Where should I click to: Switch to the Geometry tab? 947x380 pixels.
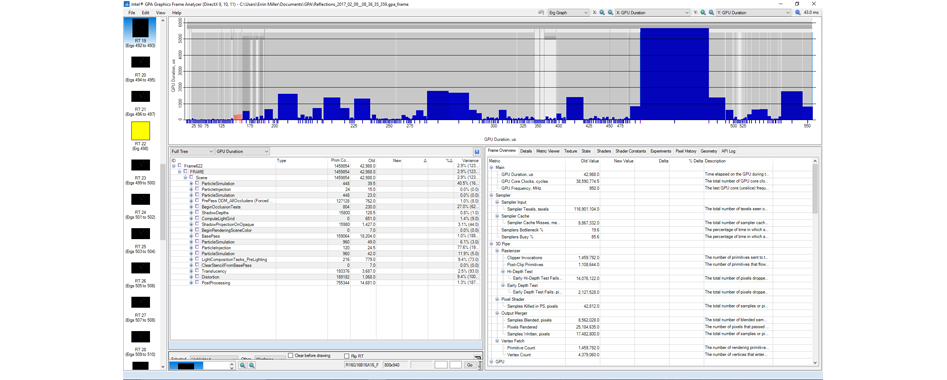click(708, 151)
